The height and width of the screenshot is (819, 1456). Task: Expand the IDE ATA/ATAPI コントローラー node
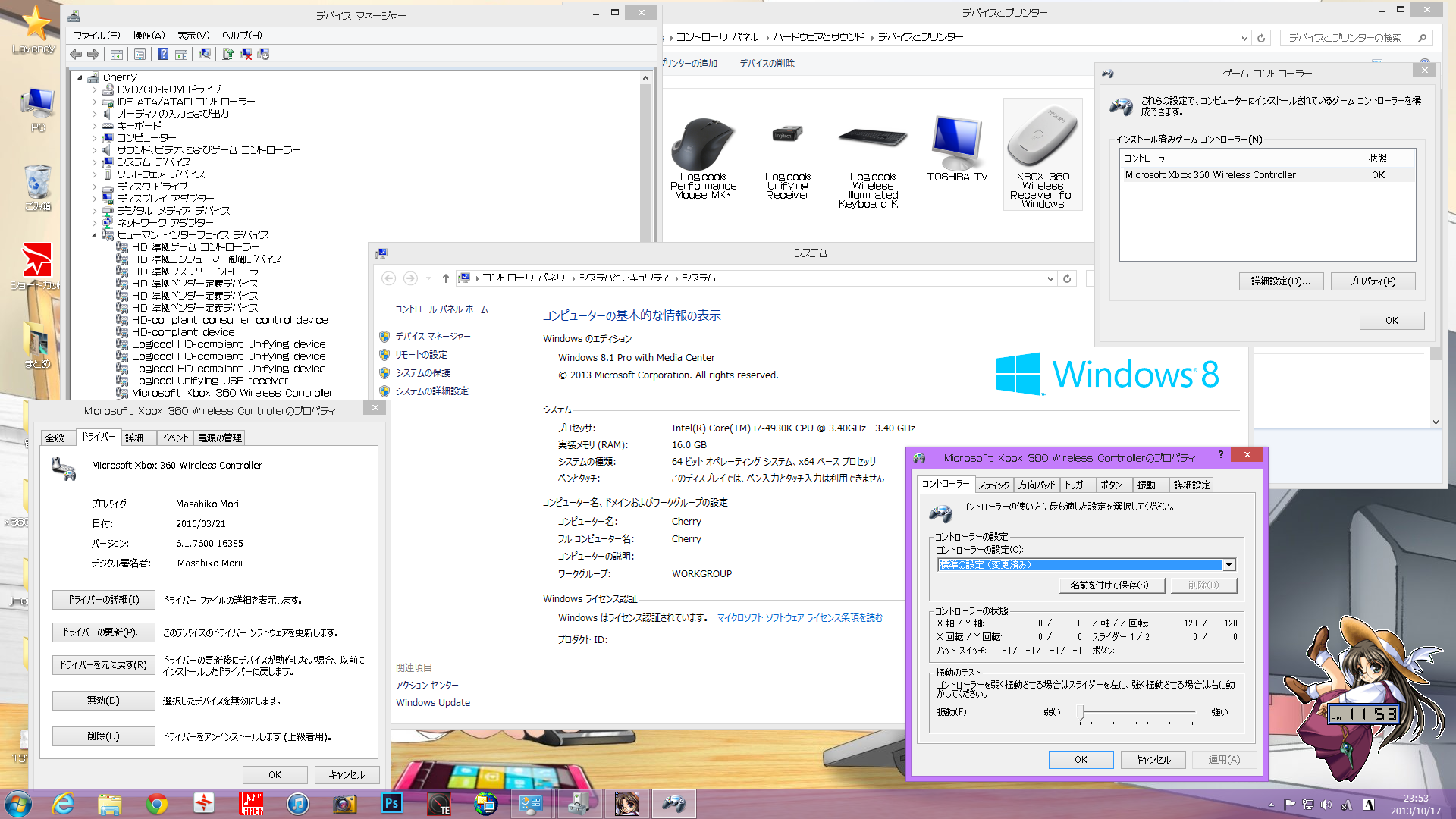[95, 102]
